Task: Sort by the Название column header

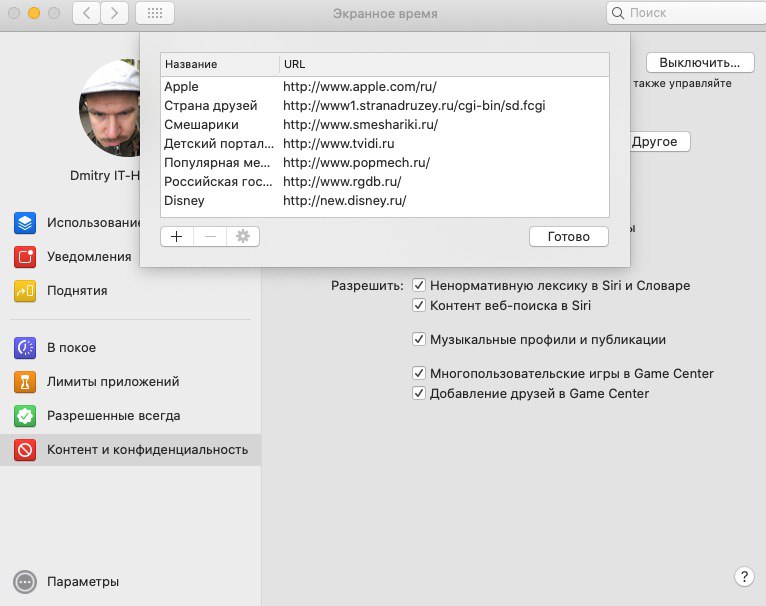Action: [x=220, y=64]
